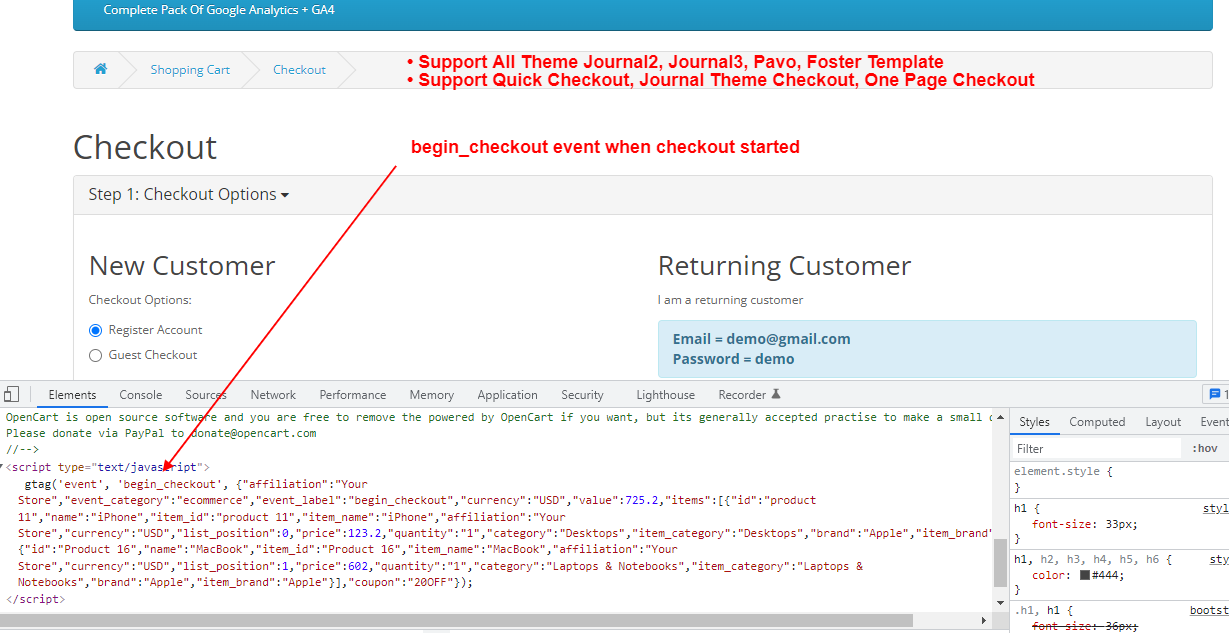Click the Shopping Cart breadcrumb link

[190, 70]
